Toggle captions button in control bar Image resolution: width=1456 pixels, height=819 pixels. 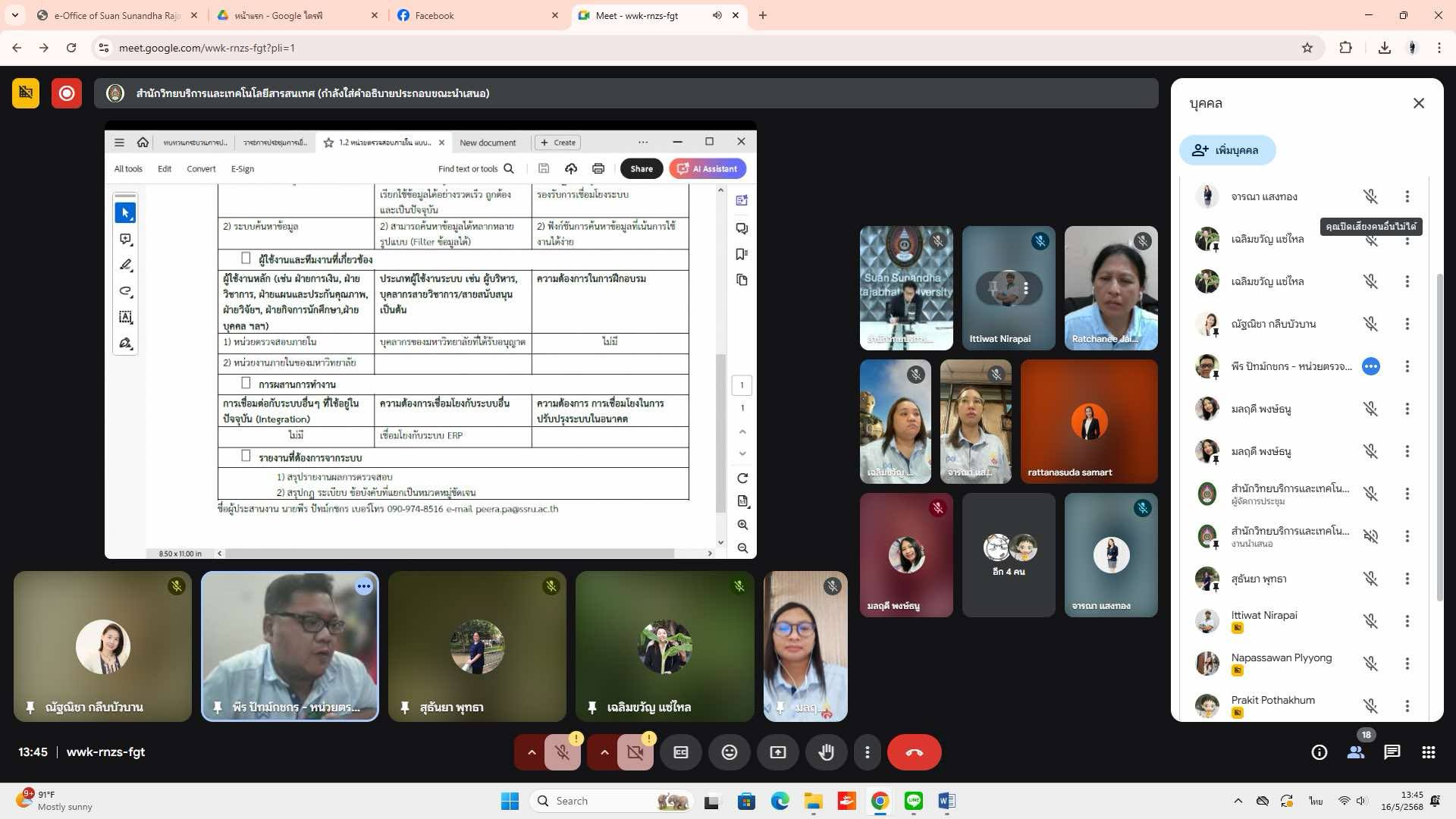(x=681, y=752)
